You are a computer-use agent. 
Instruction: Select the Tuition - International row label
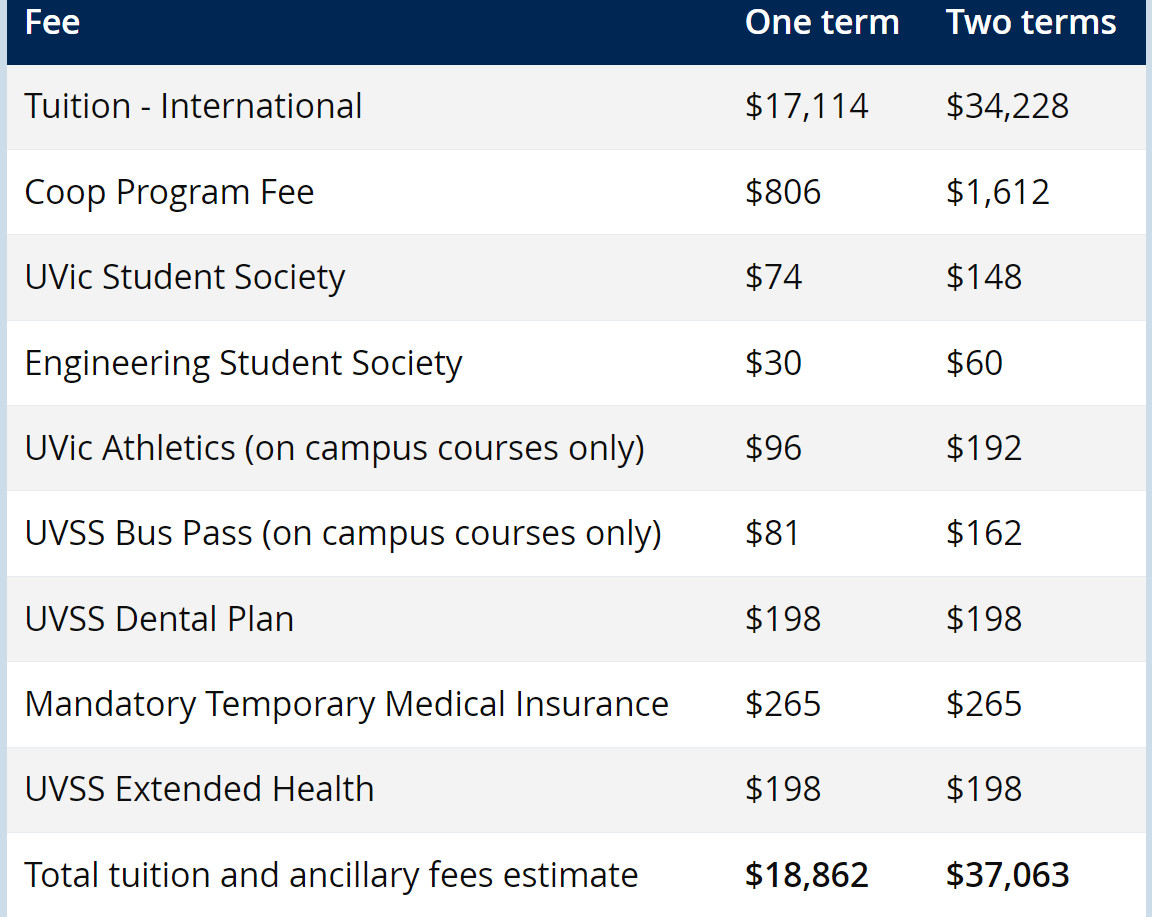193,106
